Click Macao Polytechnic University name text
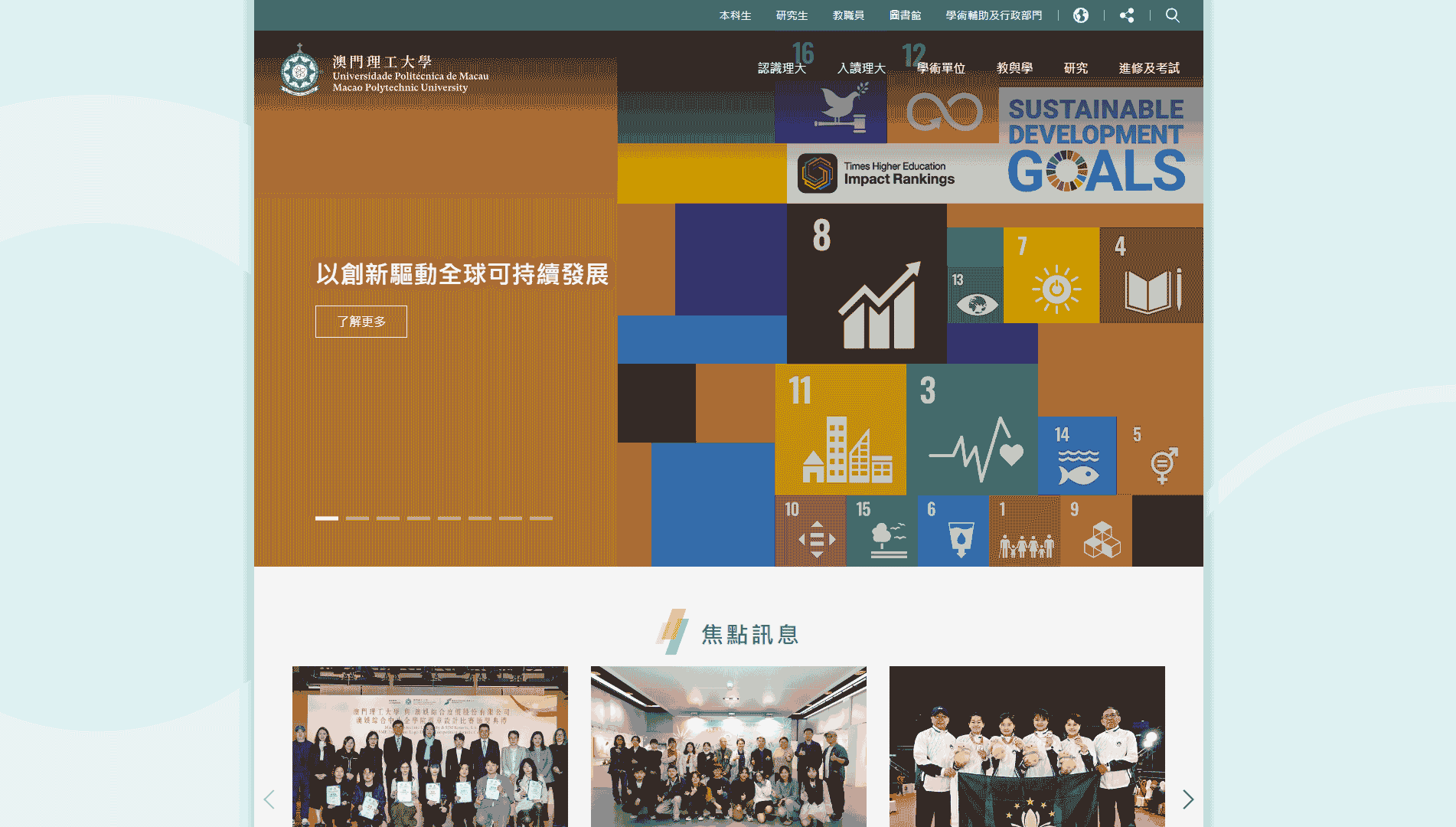 pyautogui.click(x=400, y=88)
